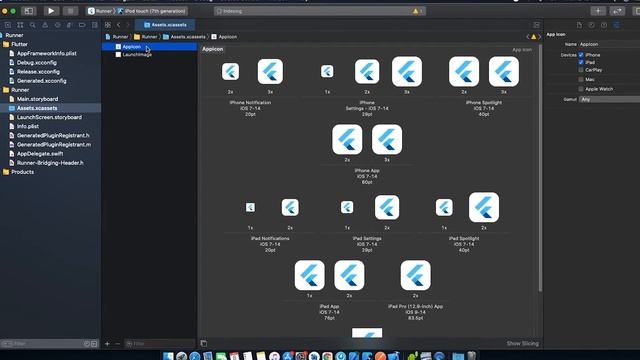Show the History inspector
The image size is (640, 360).
[591, 25]
